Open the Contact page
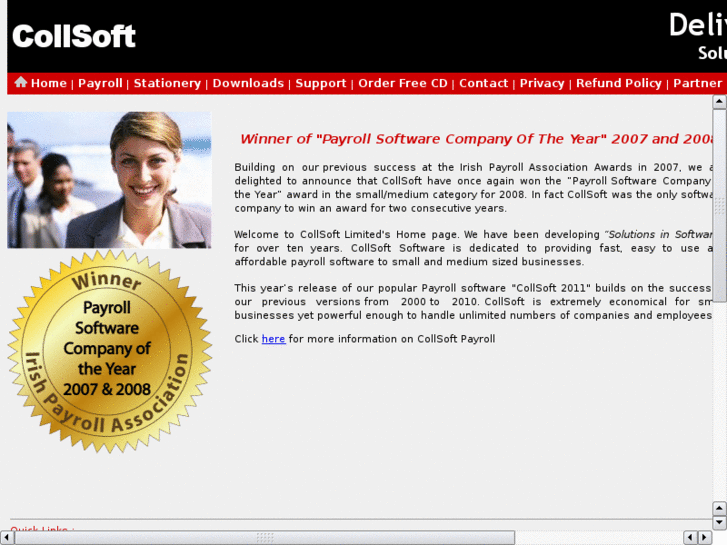 tap(484, 83)
